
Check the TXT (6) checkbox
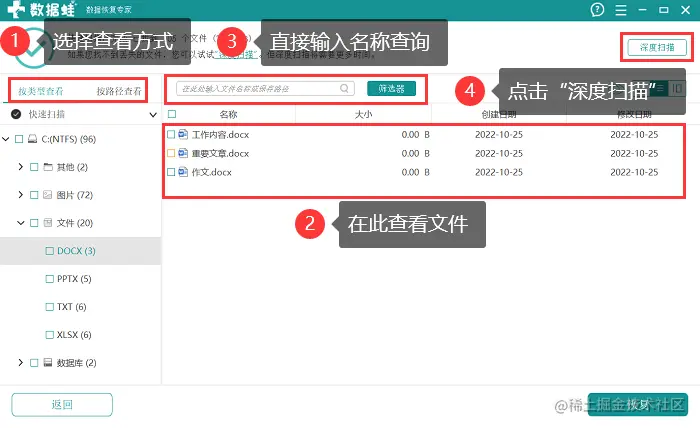tap(50, 307)
